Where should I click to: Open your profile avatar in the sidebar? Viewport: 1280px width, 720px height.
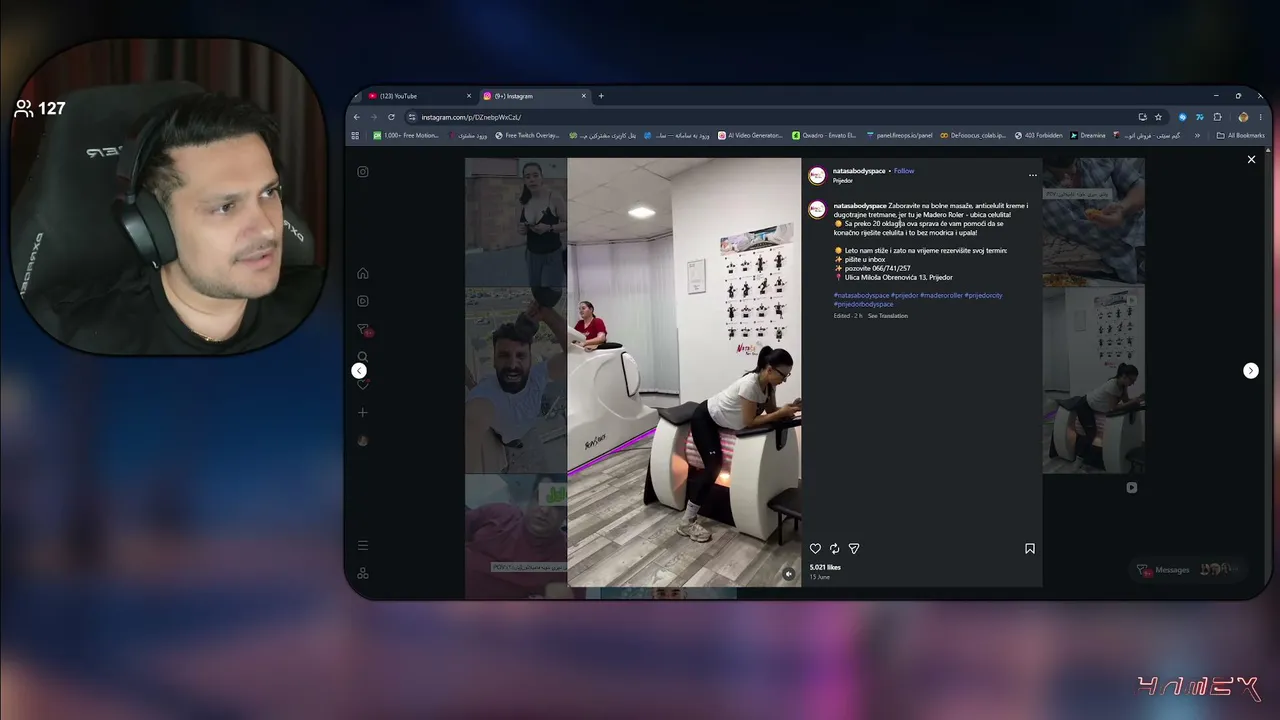(363, 440)
